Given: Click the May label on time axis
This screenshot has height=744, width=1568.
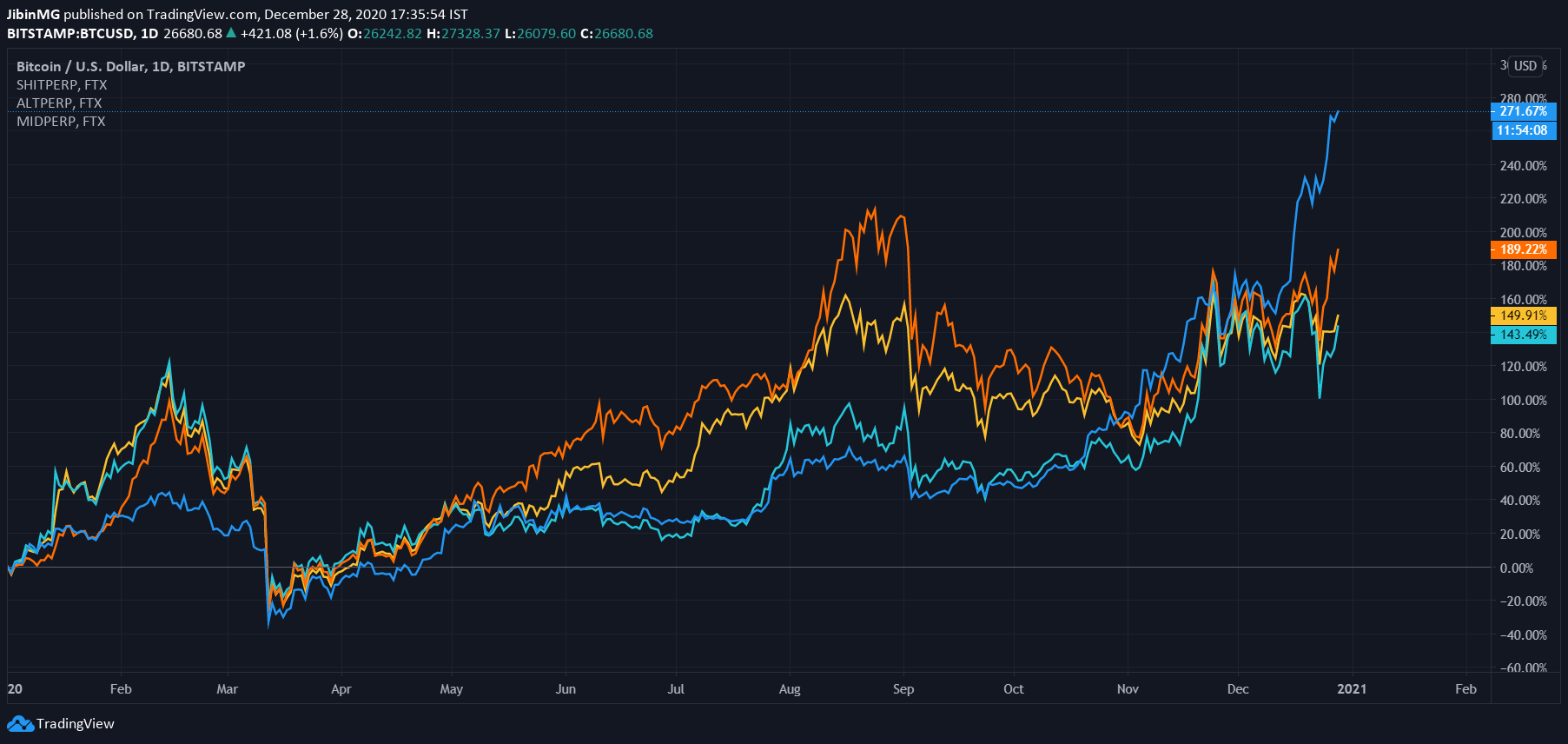Looking at the screenshot, I should tap(452, 688).
